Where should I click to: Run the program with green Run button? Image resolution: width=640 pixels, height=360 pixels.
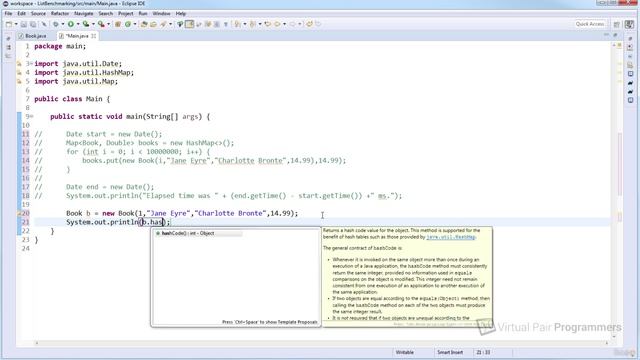coord(71,24)
